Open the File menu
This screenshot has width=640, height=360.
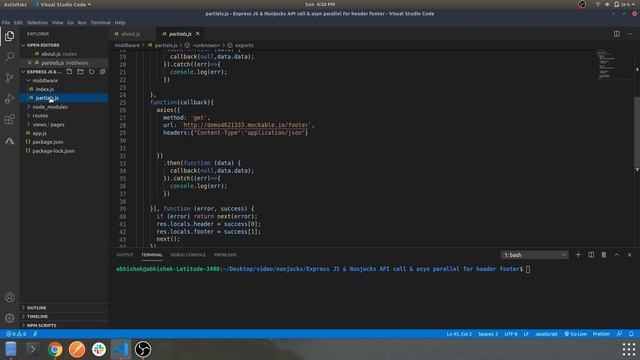pyautogui.click(x=6, y=22)
